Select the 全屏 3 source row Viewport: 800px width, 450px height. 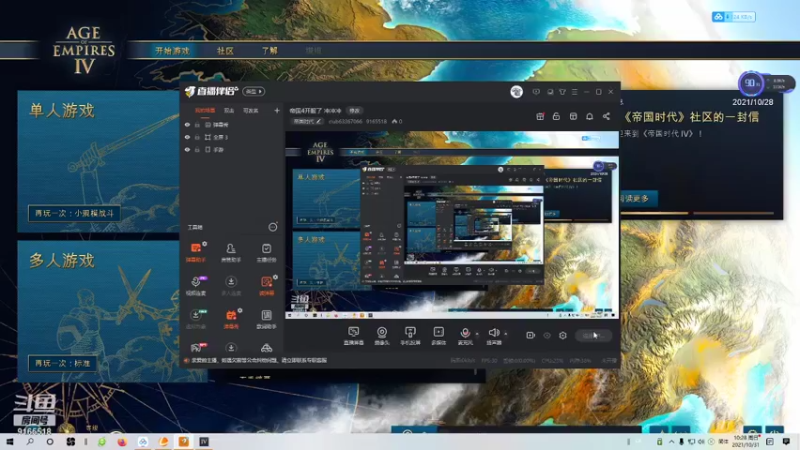(232, 137)
